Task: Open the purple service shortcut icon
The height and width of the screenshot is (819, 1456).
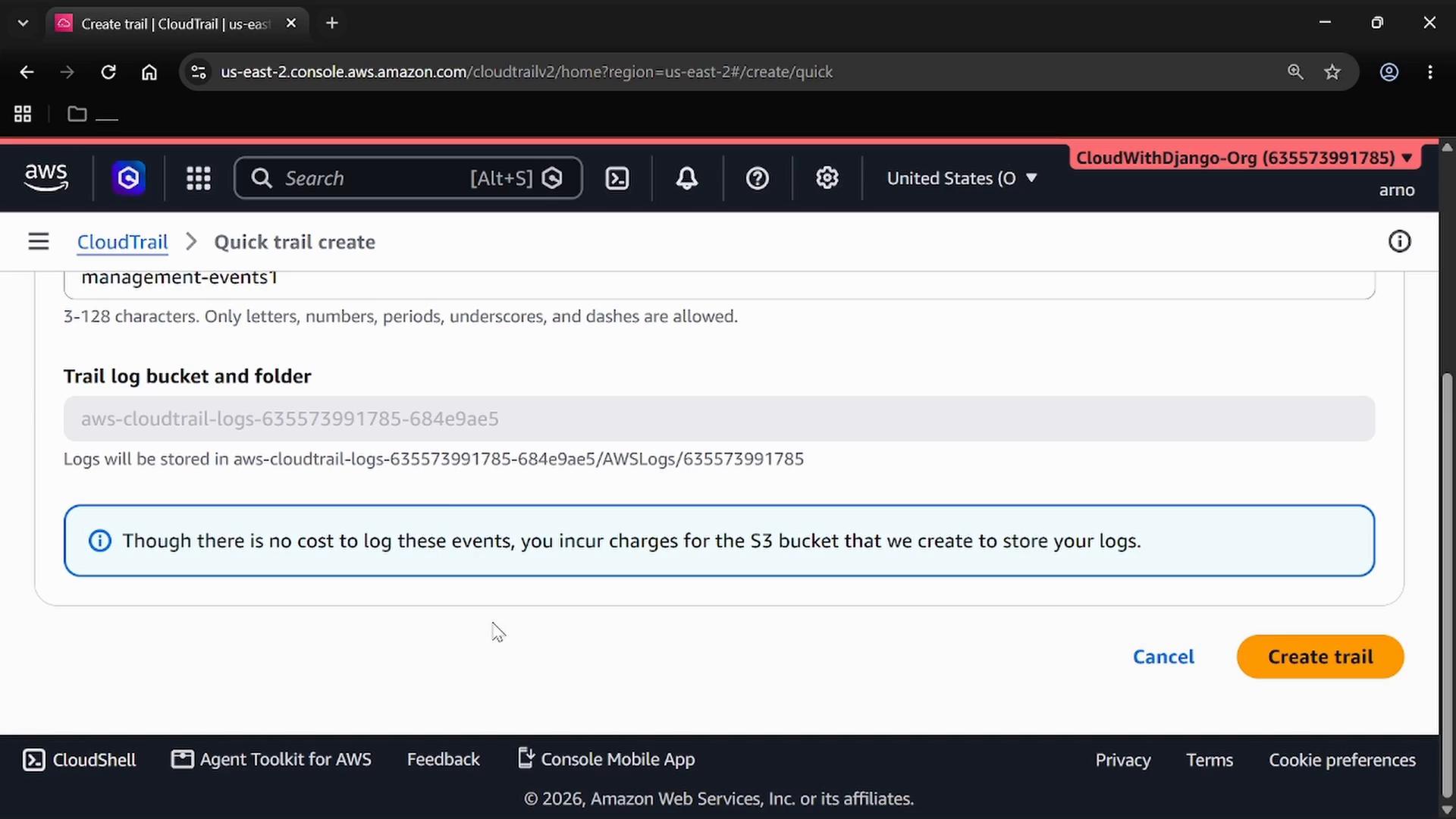Action: point(129,178)
